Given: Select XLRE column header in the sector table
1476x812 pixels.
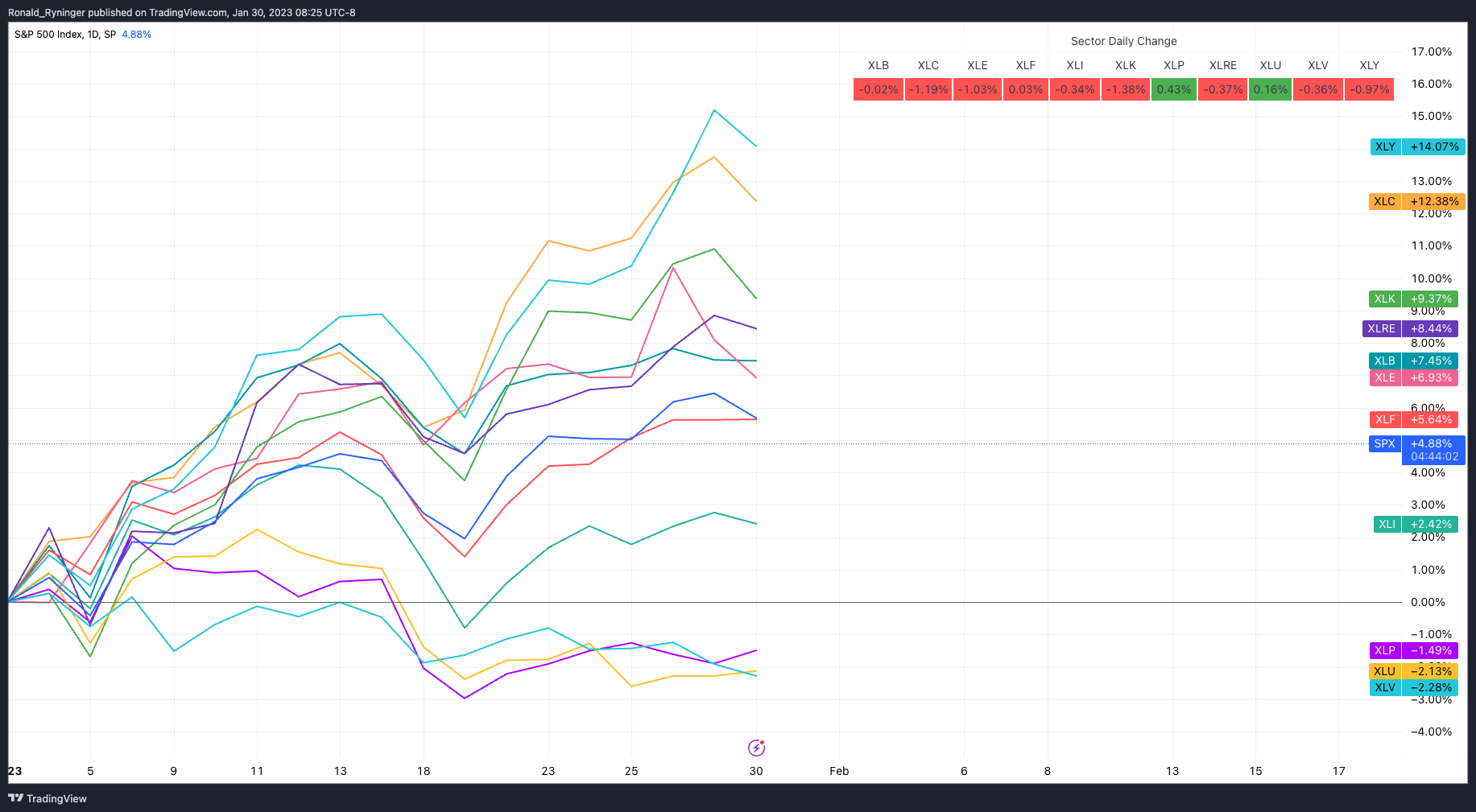Looking at the screenshot, I should point(1222,65).
